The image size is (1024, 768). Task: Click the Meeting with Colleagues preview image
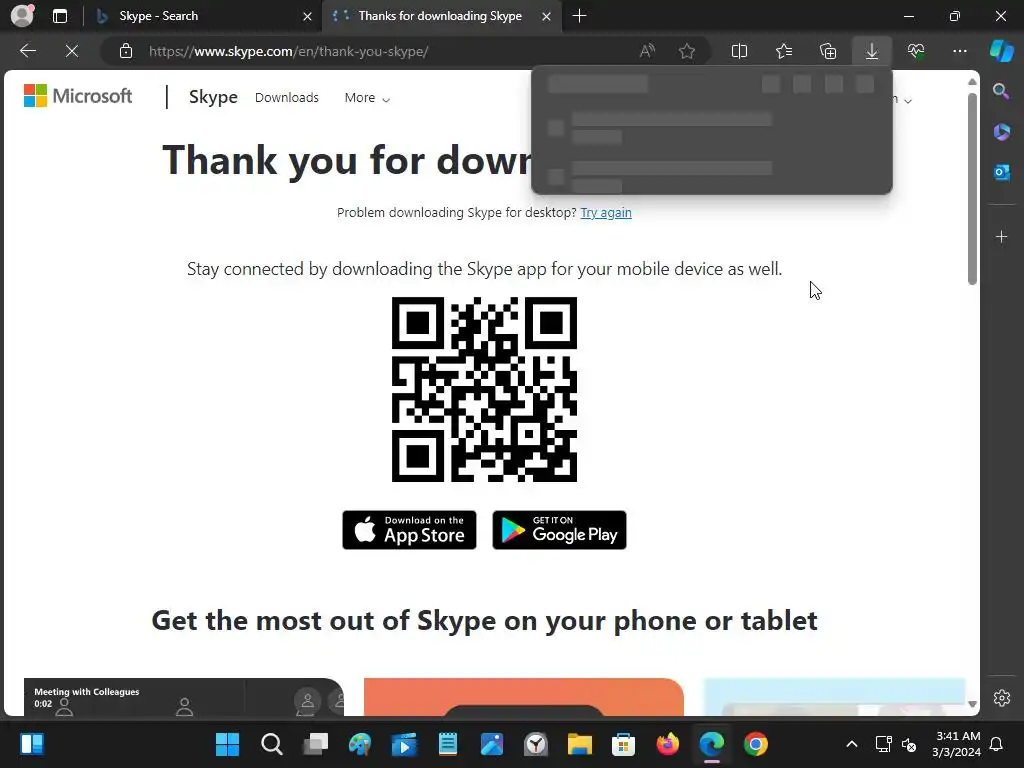(x=184, y=697)
